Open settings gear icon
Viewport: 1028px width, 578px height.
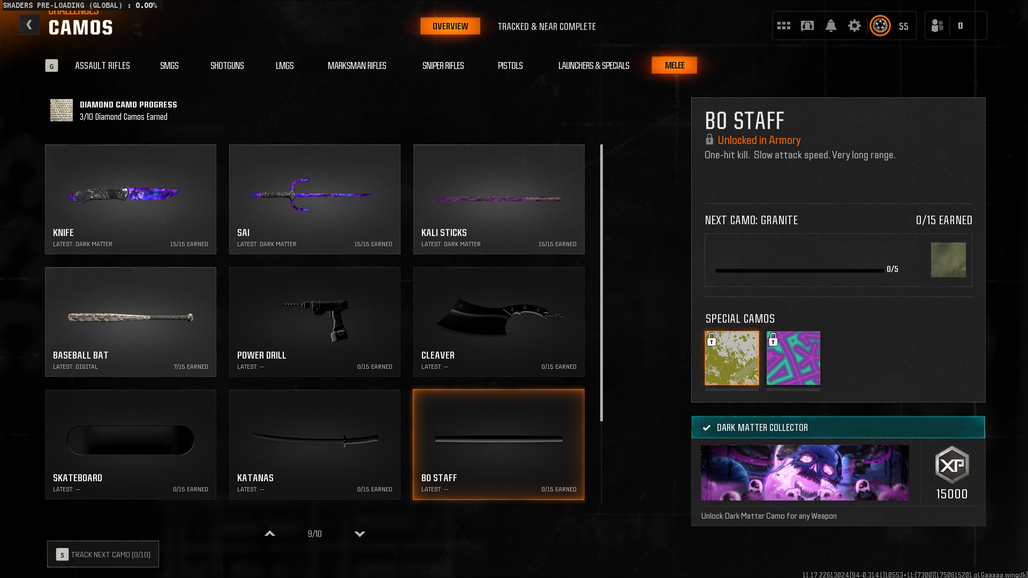(x=854, y=26)
